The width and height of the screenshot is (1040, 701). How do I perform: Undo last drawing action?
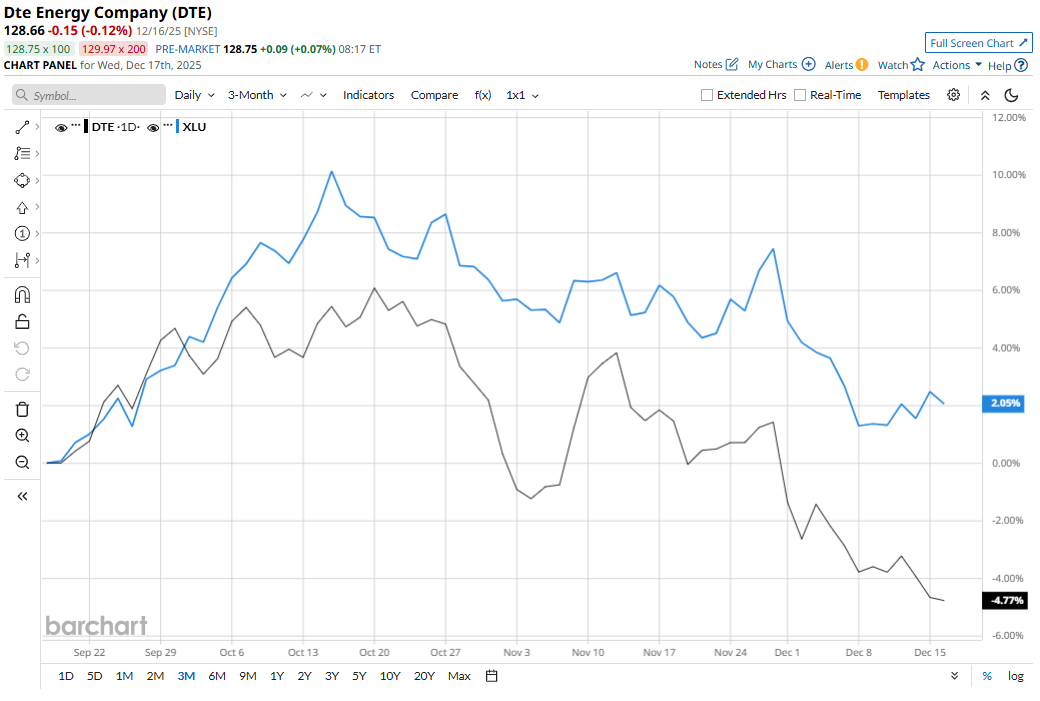coord(22,348)
